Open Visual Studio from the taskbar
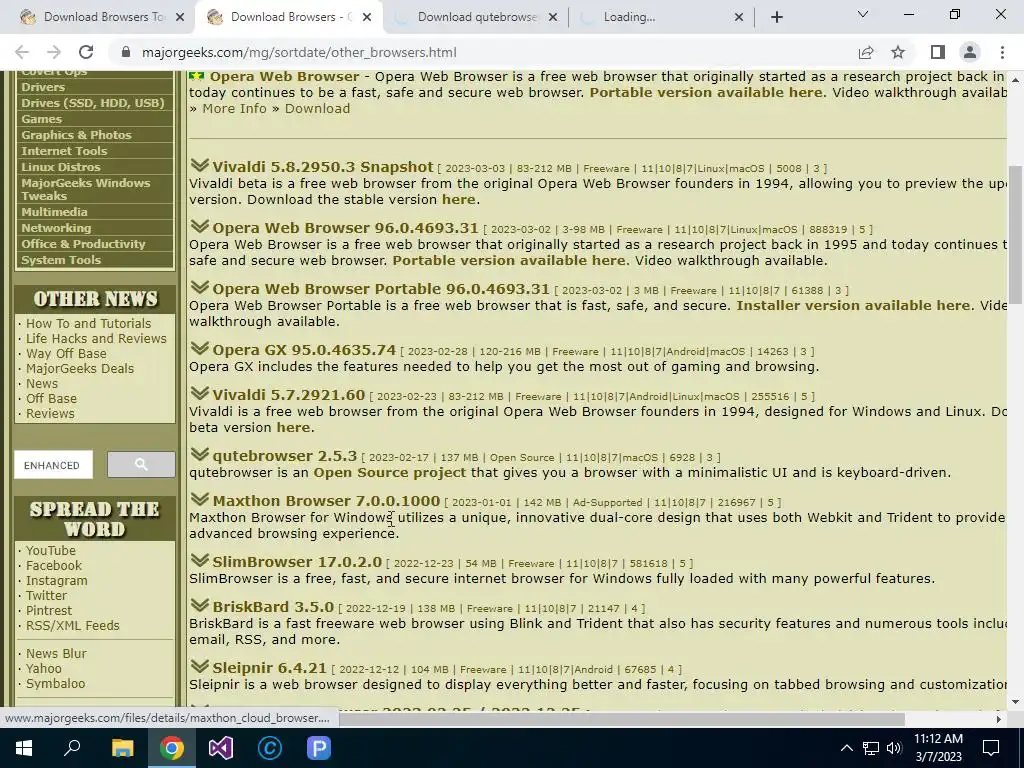 tap(221, 748)
